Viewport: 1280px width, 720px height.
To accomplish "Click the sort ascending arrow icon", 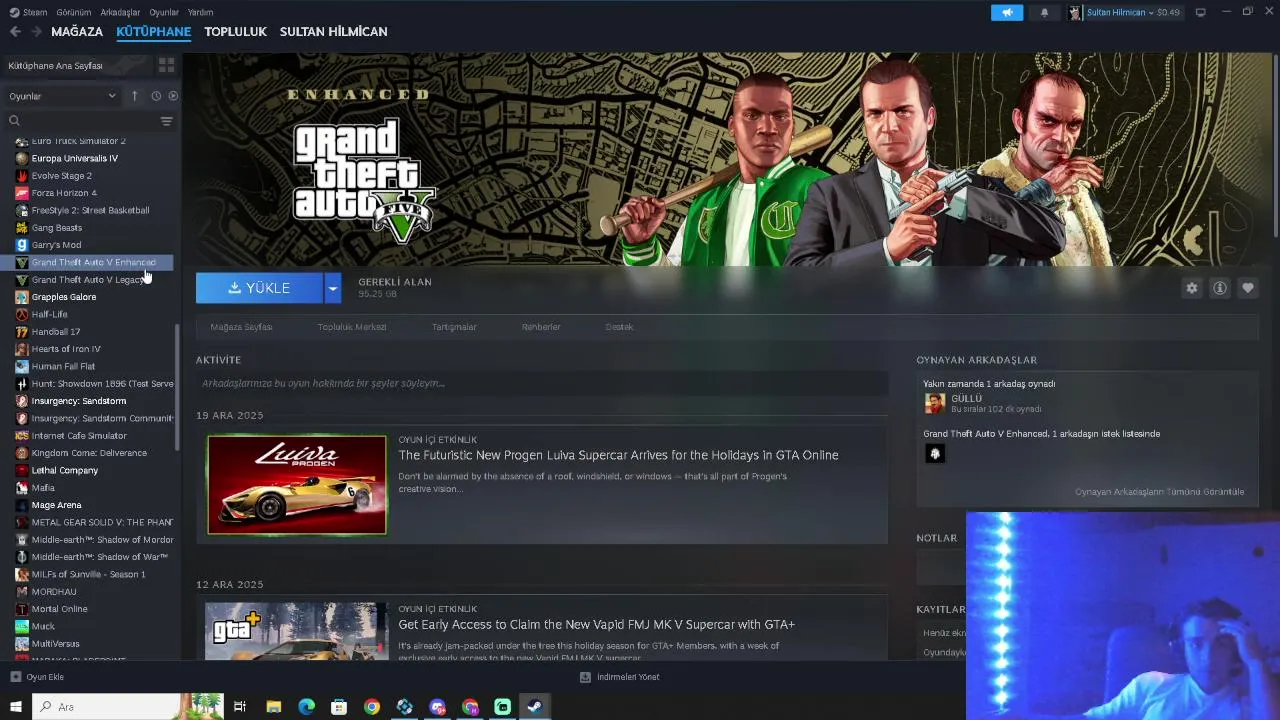I will (x=134, y=96).
